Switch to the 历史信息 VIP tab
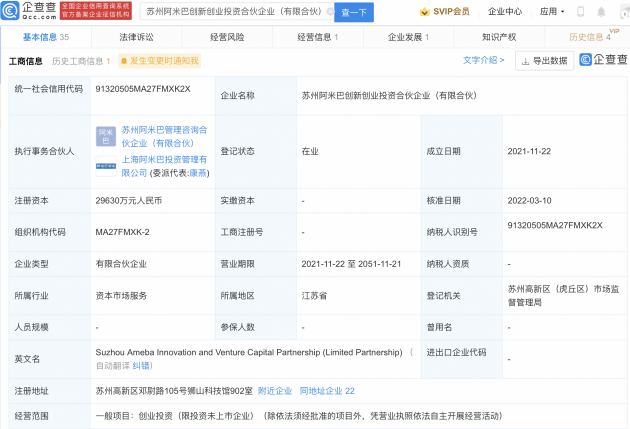This screenshot has height=429, width=630. pyautogui.click(x=590, y=37)
